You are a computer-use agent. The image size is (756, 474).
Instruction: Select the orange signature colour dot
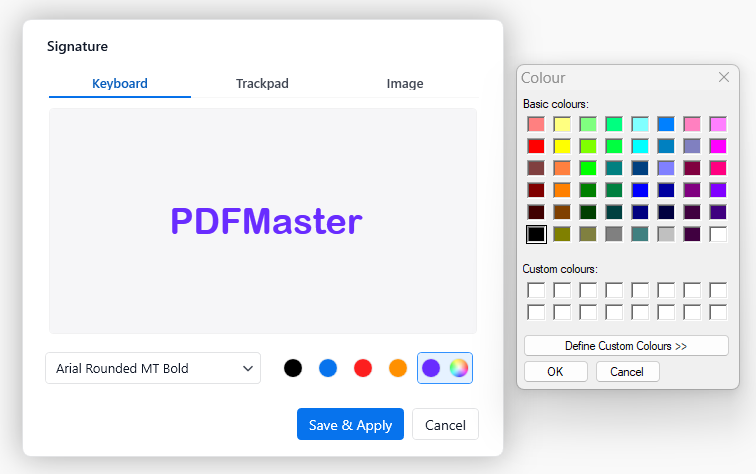(398, 368)
